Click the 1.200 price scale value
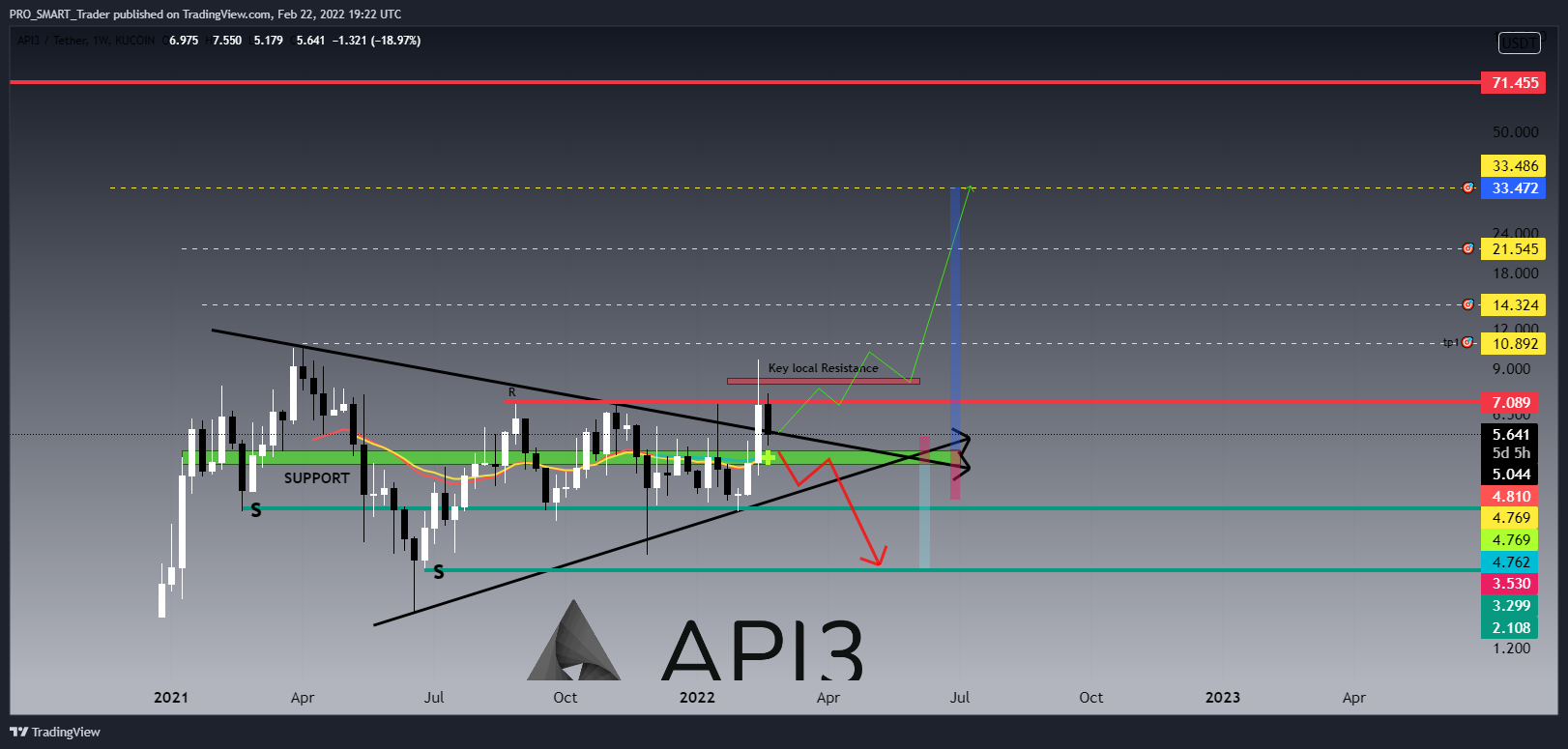The image size is (1568, 749). coord(1511,648)
